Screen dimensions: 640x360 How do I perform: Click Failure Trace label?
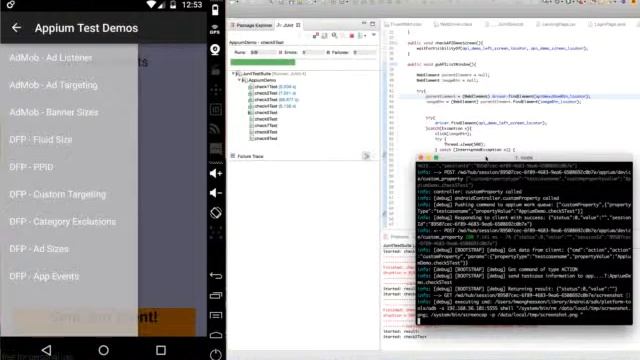(250, 156)
